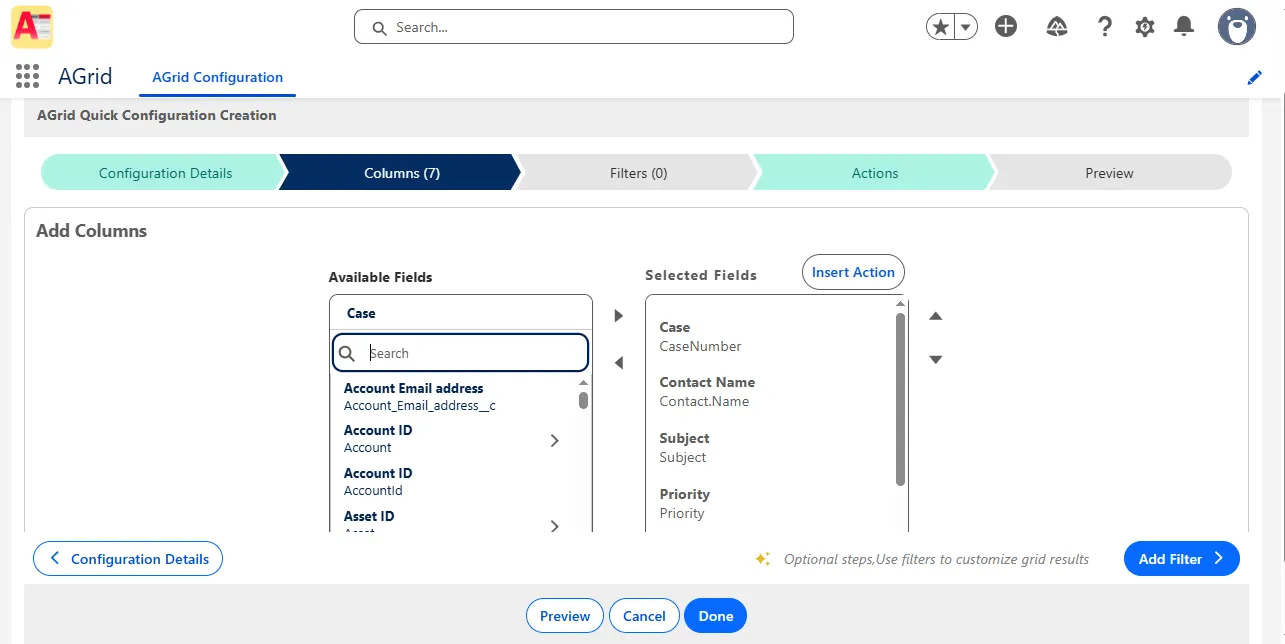Screen dimensions: 1285x644
Task: Open the Setup gear icon
Action: pyautogui.click(x=1145, y=27)
